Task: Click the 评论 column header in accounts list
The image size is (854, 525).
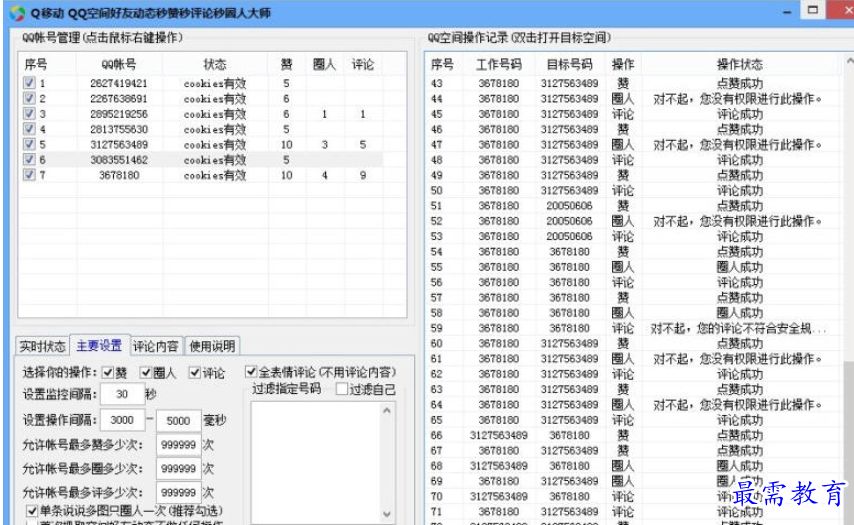Action: [363, 64]
